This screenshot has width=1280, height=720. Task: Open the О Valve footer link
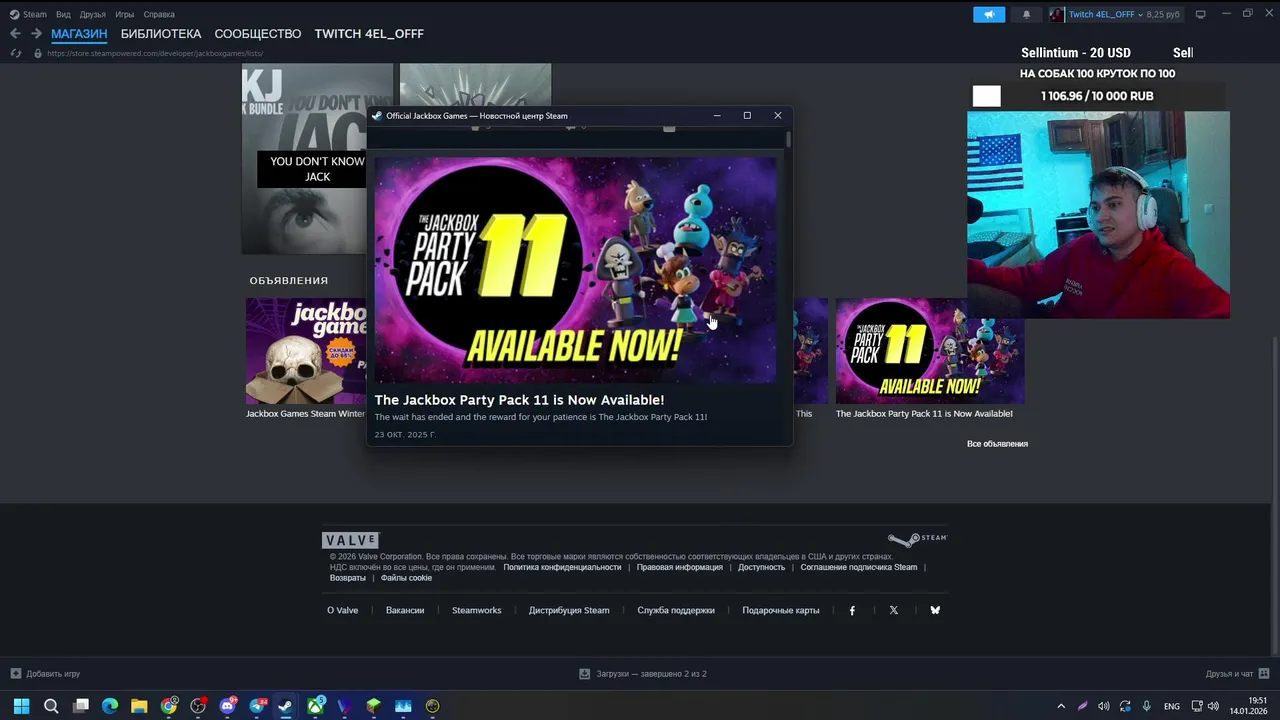click(342, 610)
